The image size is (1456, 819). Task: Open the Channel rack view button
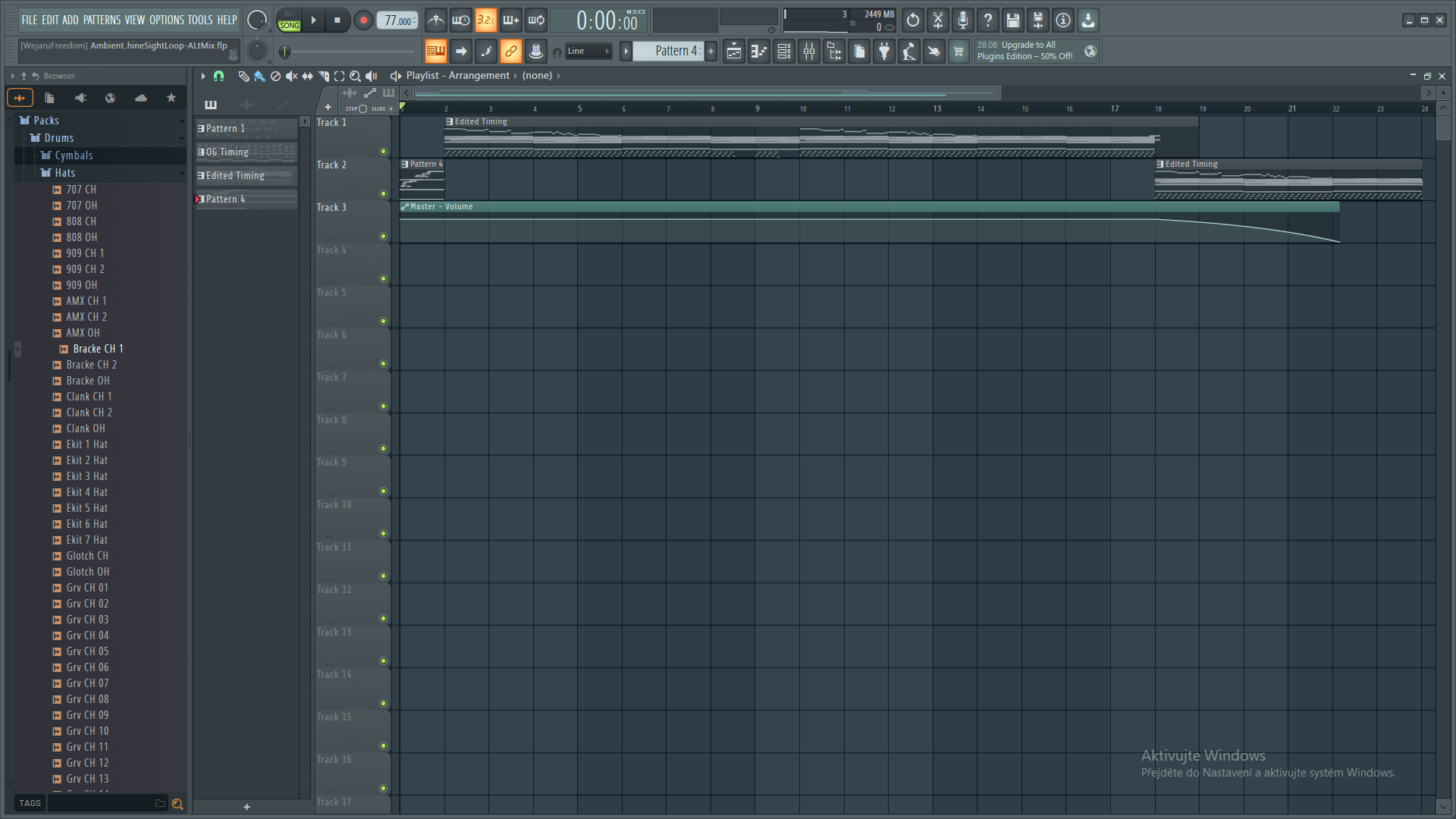[784, 52]
